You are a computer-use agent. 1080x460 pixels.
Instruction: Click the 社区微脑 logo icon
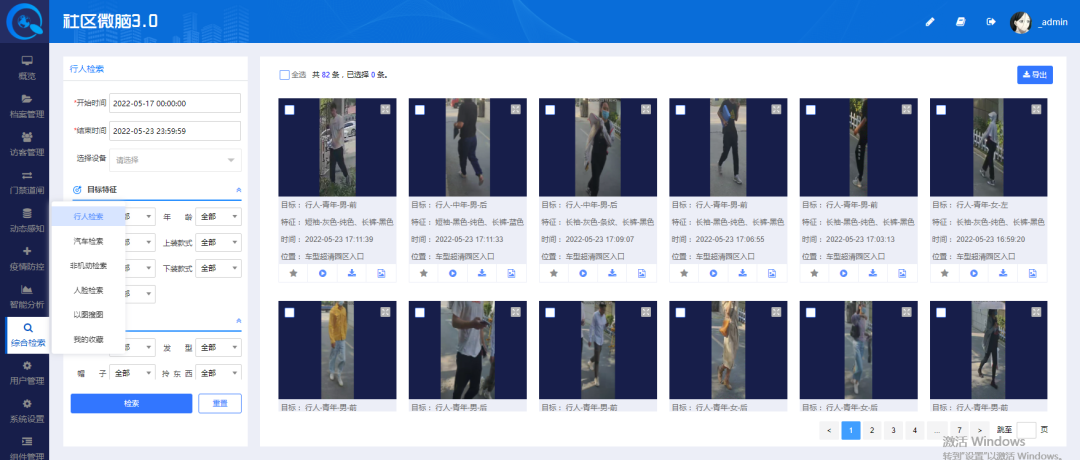(24, 22)
